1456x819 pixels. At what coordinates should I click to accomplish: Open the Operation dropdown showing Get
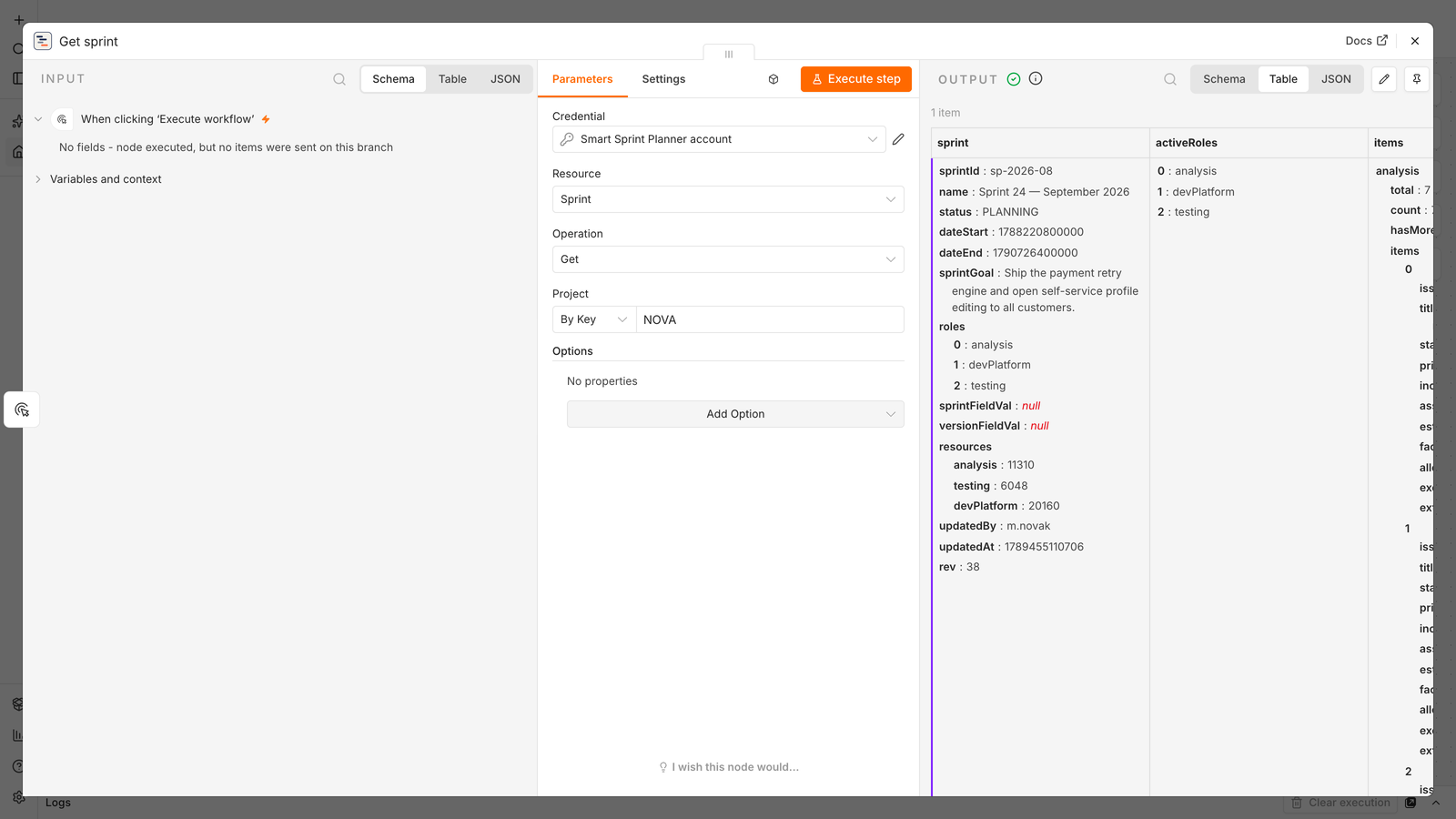point(728,259)
